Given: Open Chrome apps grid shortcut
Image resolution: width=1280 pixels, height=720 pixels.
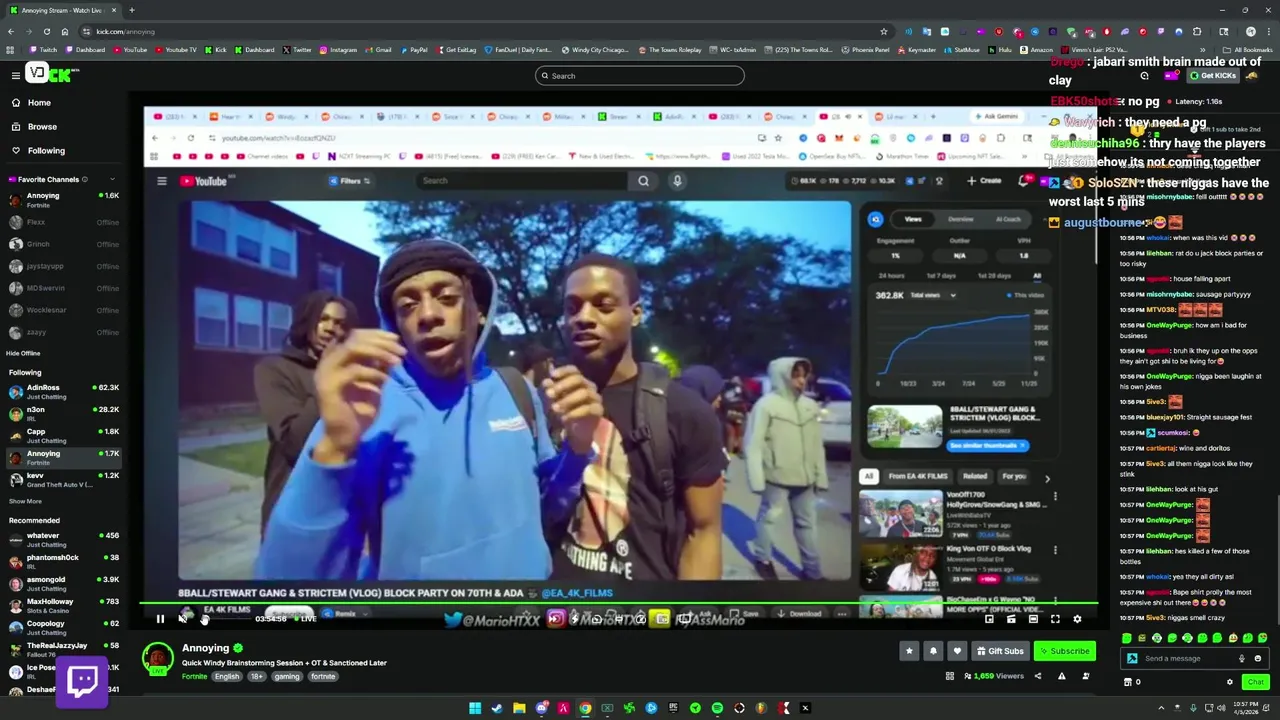Looking at the screenshot, I should pos(11,49).
